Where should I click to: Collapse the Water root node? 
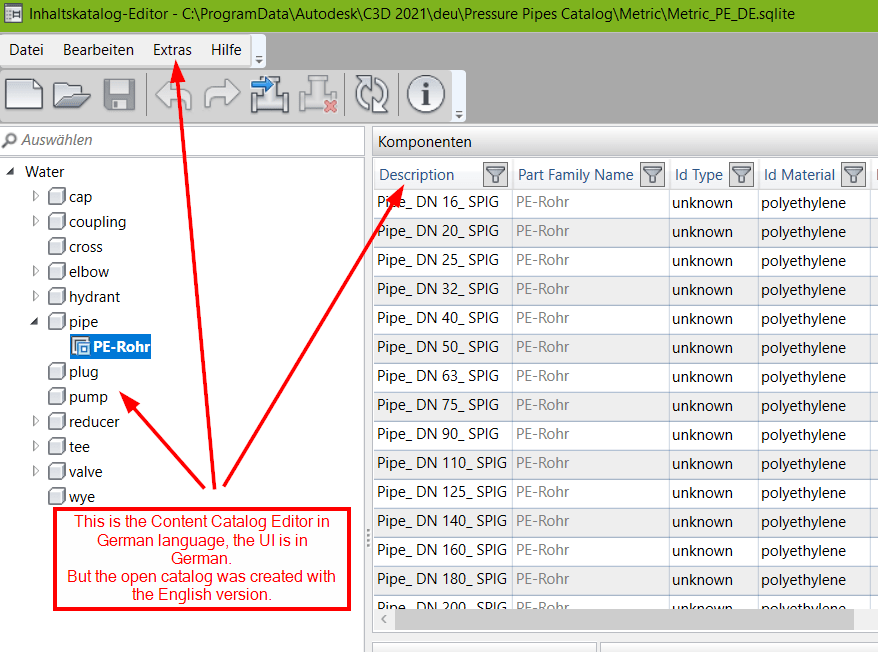tap(11, 171)
